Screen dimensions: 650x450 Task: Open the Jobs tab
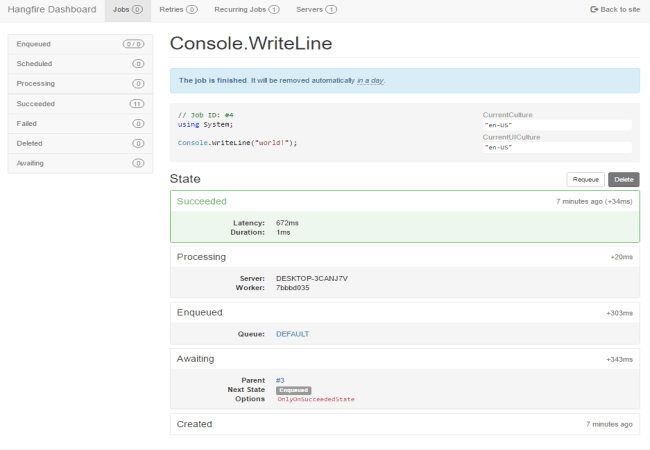tap(127, 9)
